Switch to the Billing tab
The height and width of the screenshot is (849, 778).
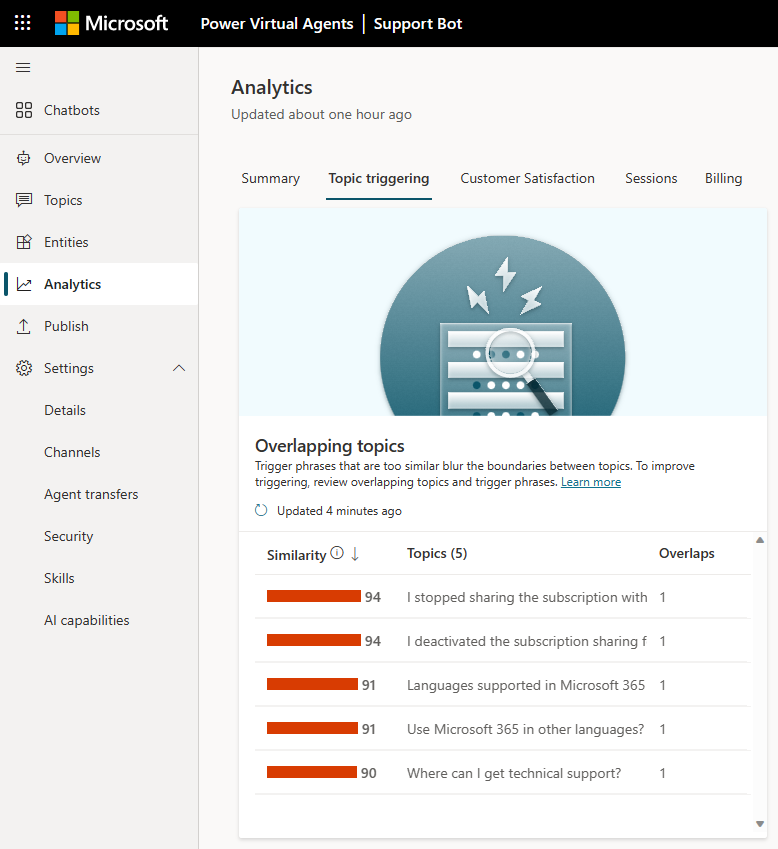(723, 178)
